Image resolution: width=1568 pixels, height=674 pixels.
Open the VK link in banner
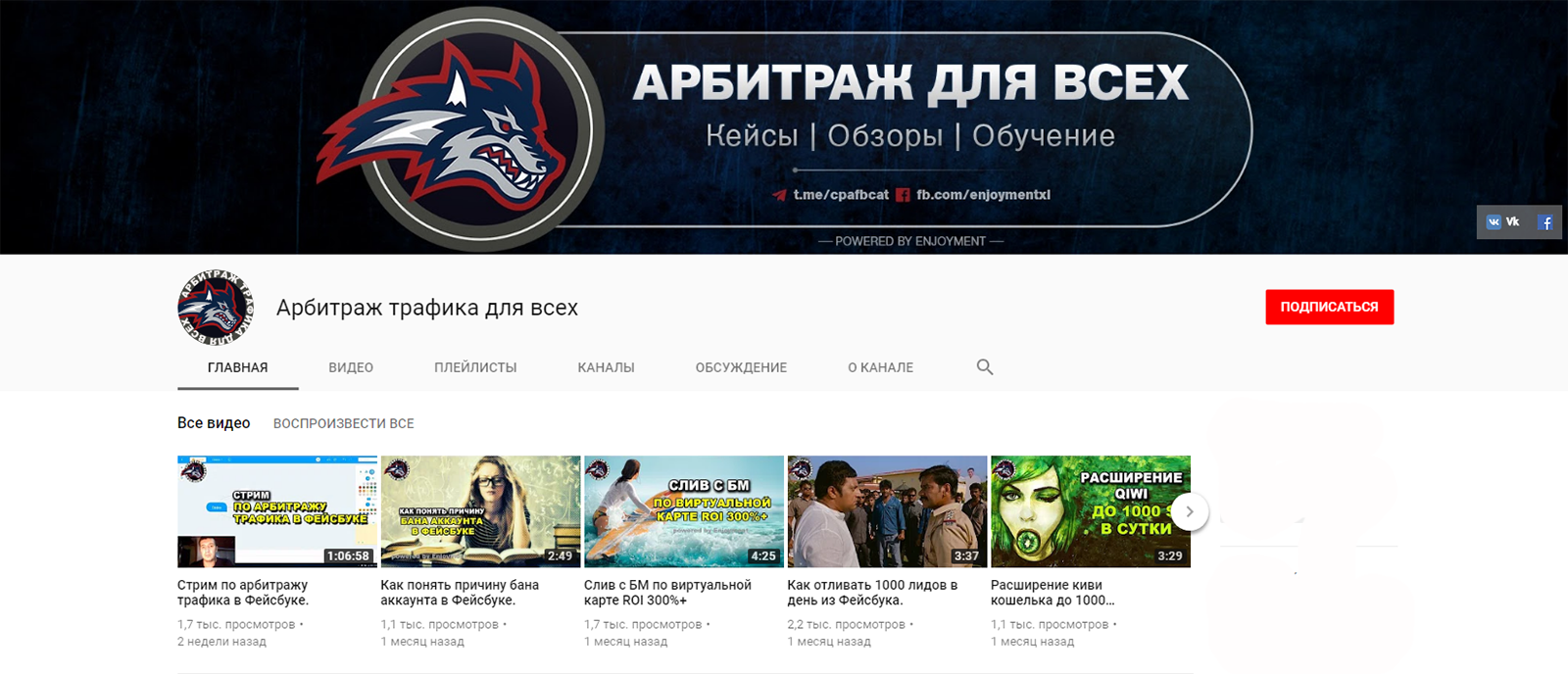(x=1502, y=222)
